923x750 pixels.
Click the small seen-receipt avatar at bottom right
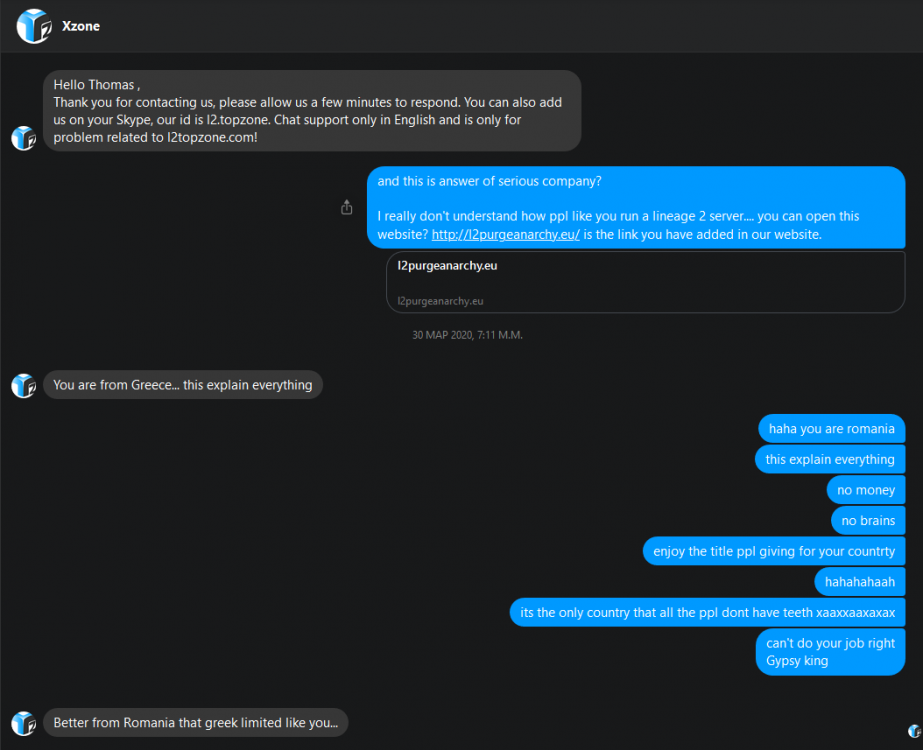pos(914,731)
